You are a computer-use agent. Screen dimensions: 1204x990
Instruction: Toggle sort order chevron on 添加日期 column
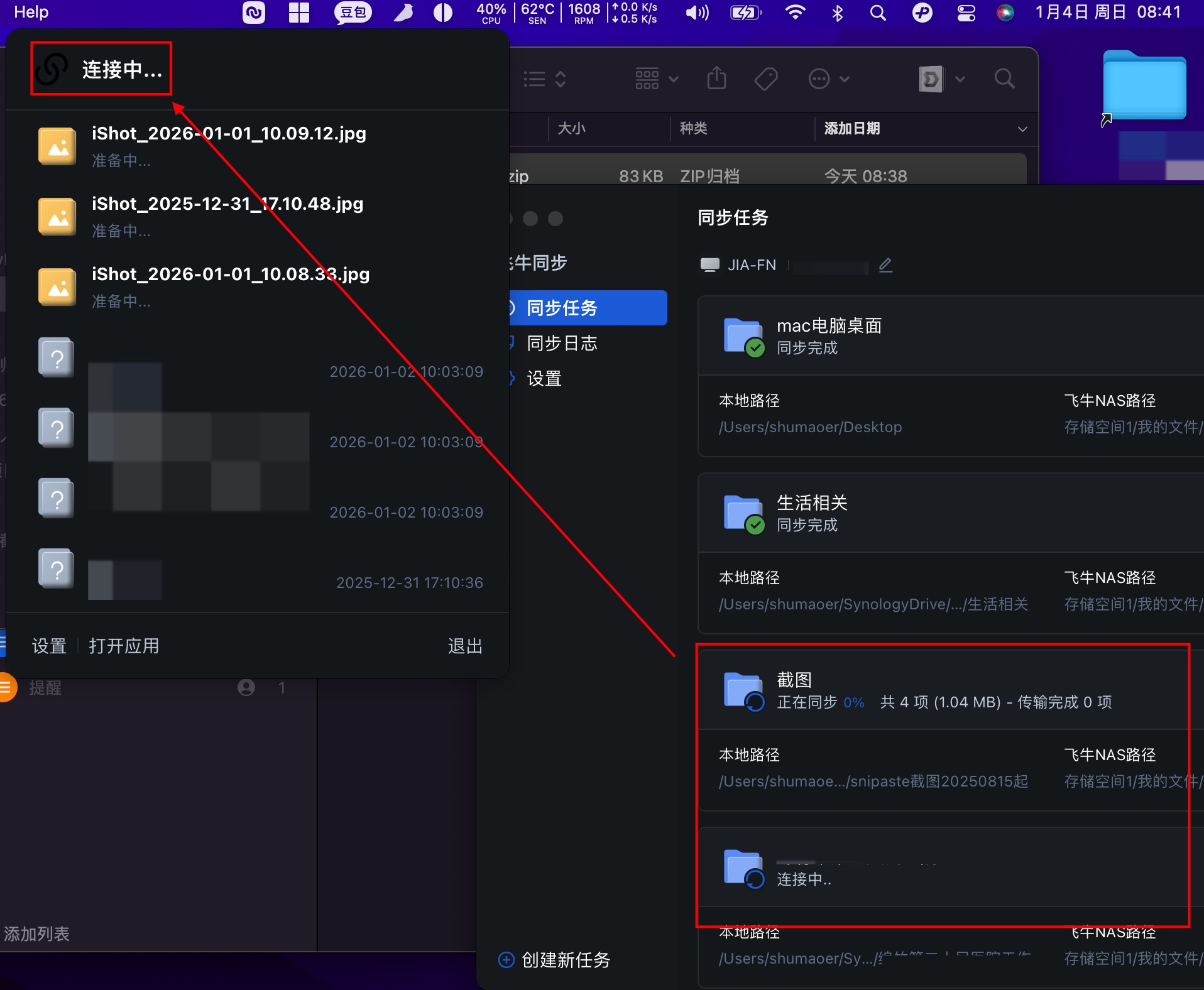pos(1022,129)
